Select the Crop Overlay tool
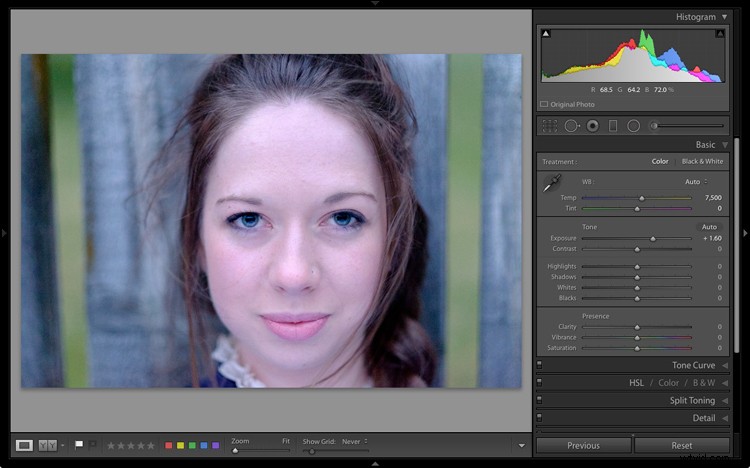Viewport: 750px width, 468px height. 550,126
